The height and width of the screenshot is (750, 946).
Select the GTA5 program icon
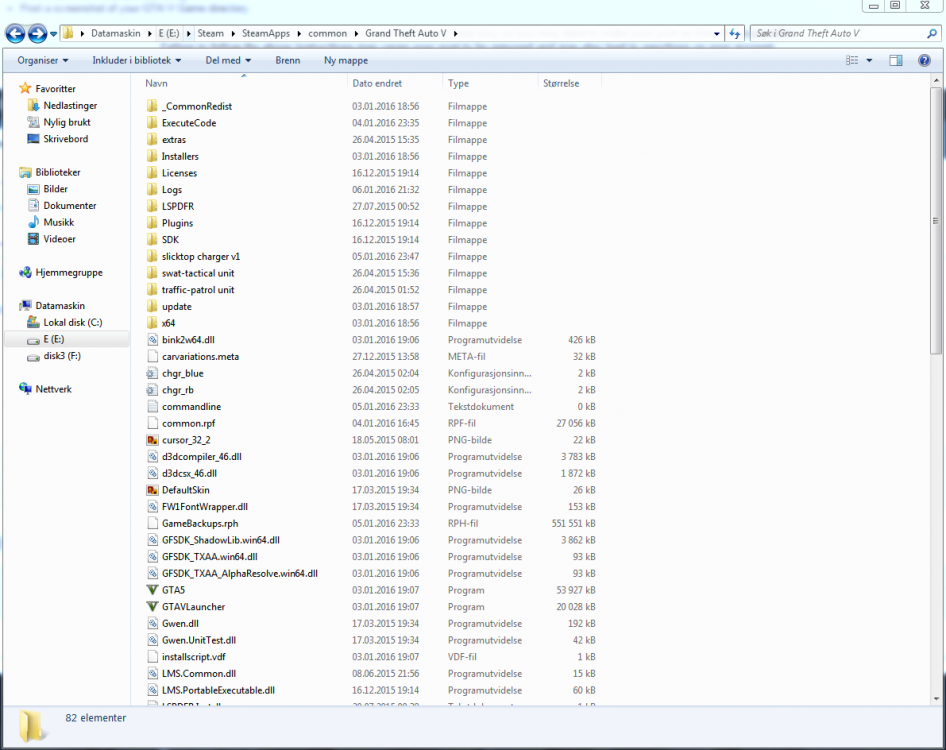(x=153, y=590)
